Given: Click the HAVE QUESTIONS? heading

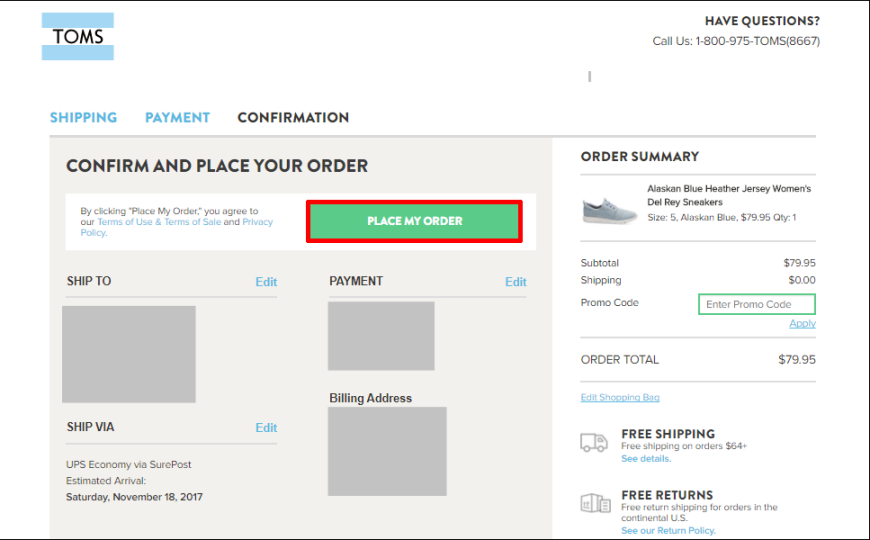Looking at the screenshot, I should click(x=762, y=21).
